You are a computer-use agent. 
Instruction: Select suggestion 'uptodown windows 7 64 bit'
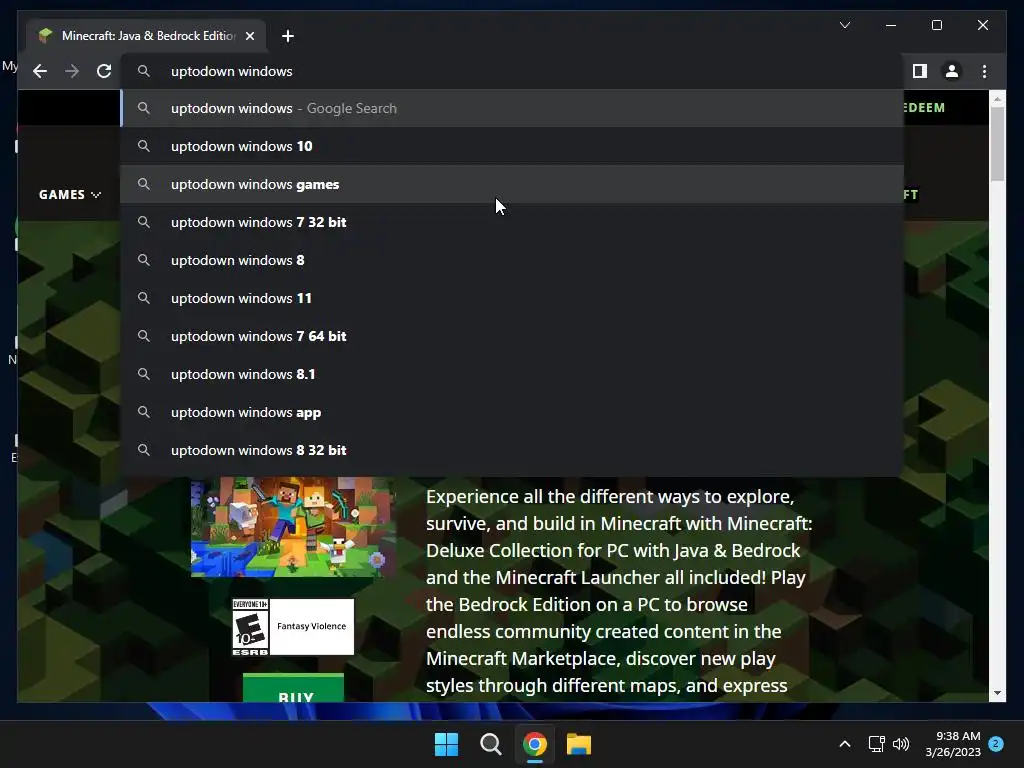pyautogui.click(x=512, y=336)
